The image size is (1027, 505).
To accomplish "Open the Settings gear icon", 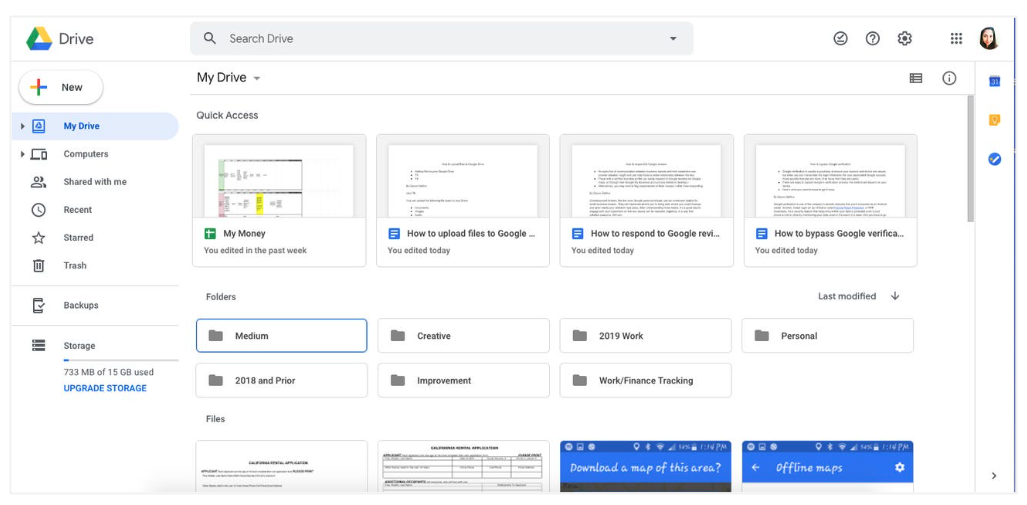I will [x=905, y=39].
